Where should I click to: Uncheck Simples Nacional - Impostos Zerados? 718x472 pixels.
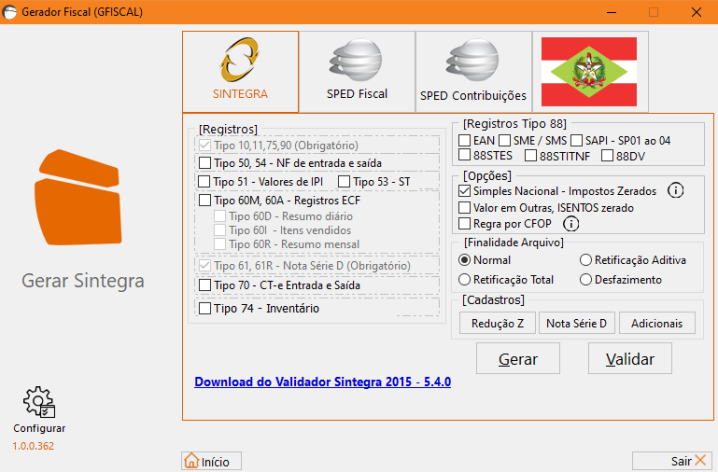coord(464,191)
